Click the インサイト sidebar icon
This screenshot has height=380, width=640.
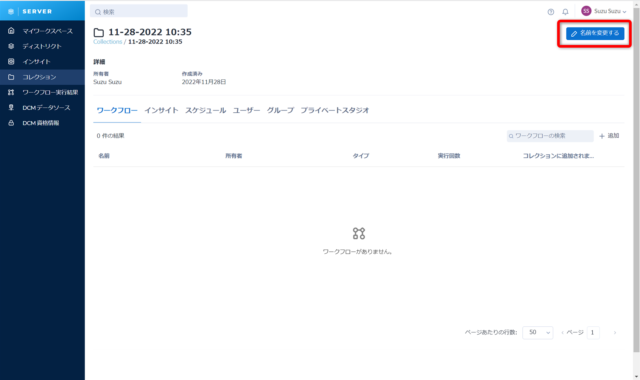pos(11,62)
